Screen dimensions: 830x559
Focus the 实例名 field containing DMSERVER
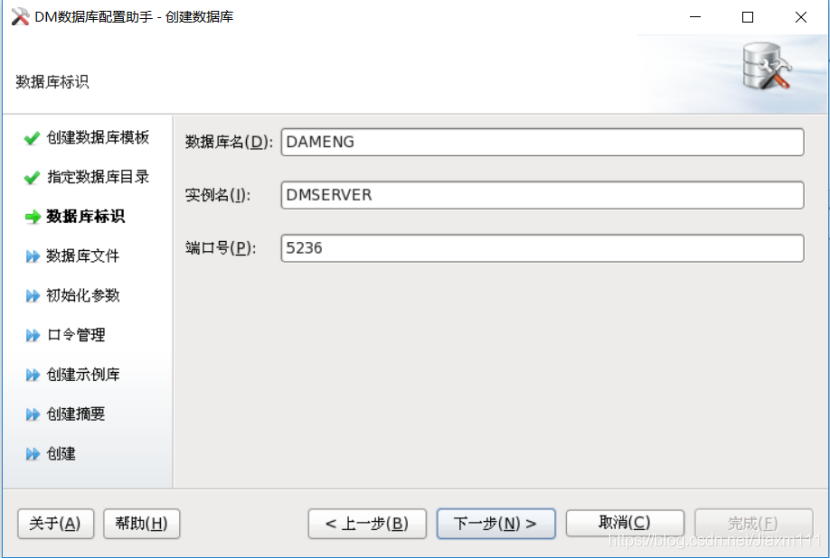click(x=542, y=195)
